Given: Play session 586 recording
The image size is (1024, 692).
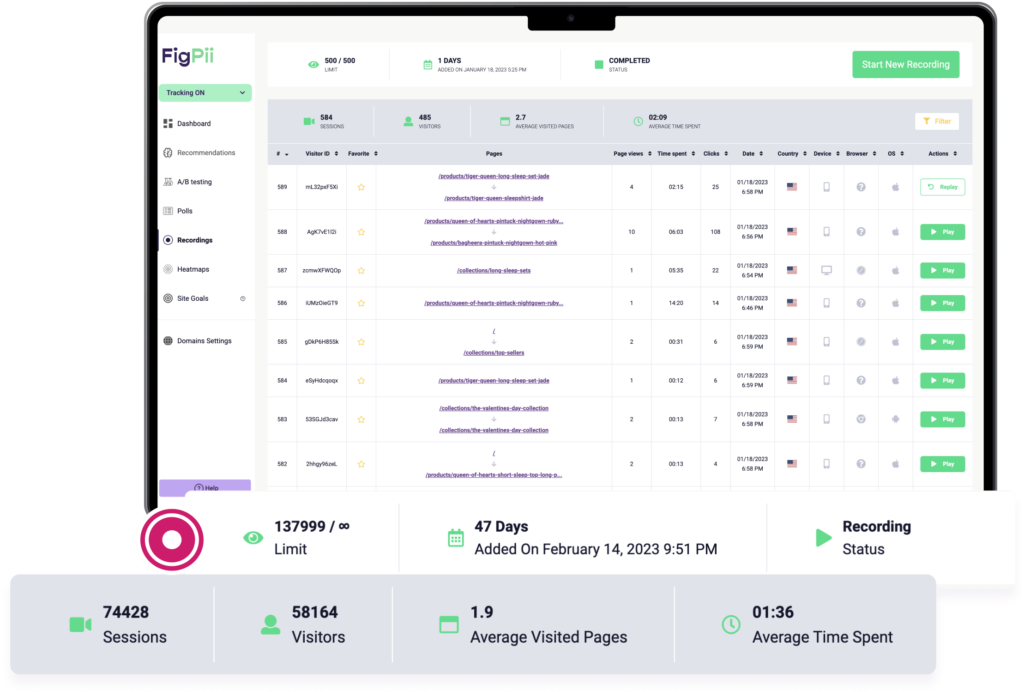Looking at the screenshot, I should [942, 303].
